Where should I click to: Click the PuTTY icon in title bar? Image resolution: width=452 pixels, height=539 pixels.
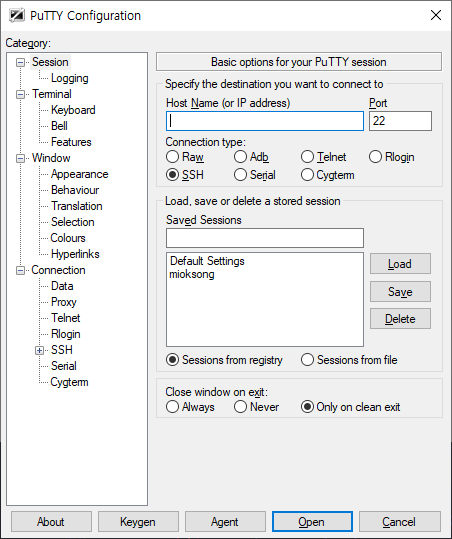17,15
